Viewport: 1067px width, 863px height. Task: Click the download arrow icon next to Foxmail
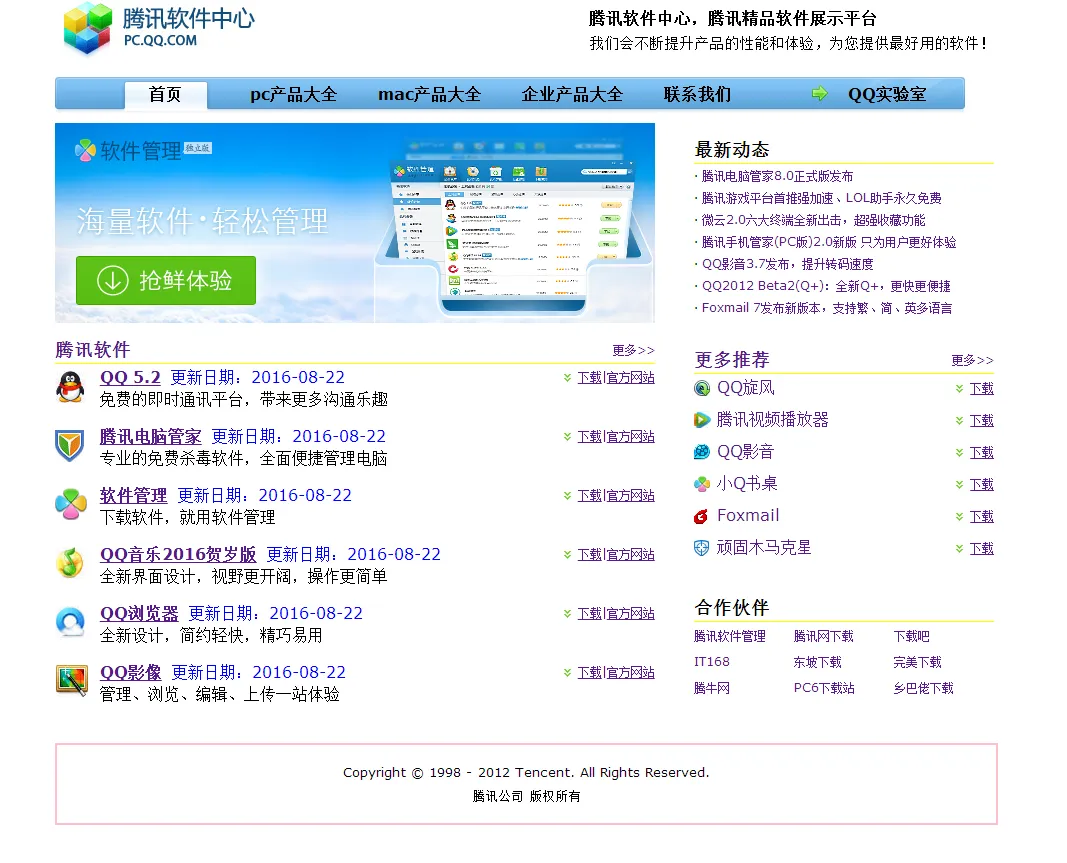pyautogui.click(x=959, y=517)
